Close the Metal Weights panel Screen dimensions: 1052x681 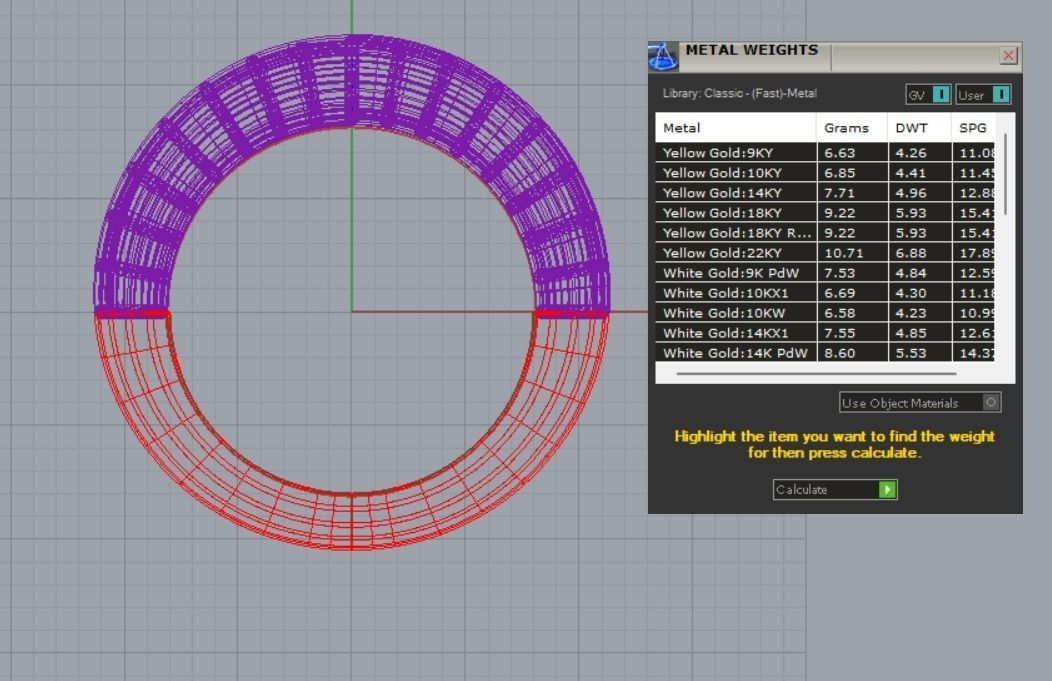(1008, 56)
